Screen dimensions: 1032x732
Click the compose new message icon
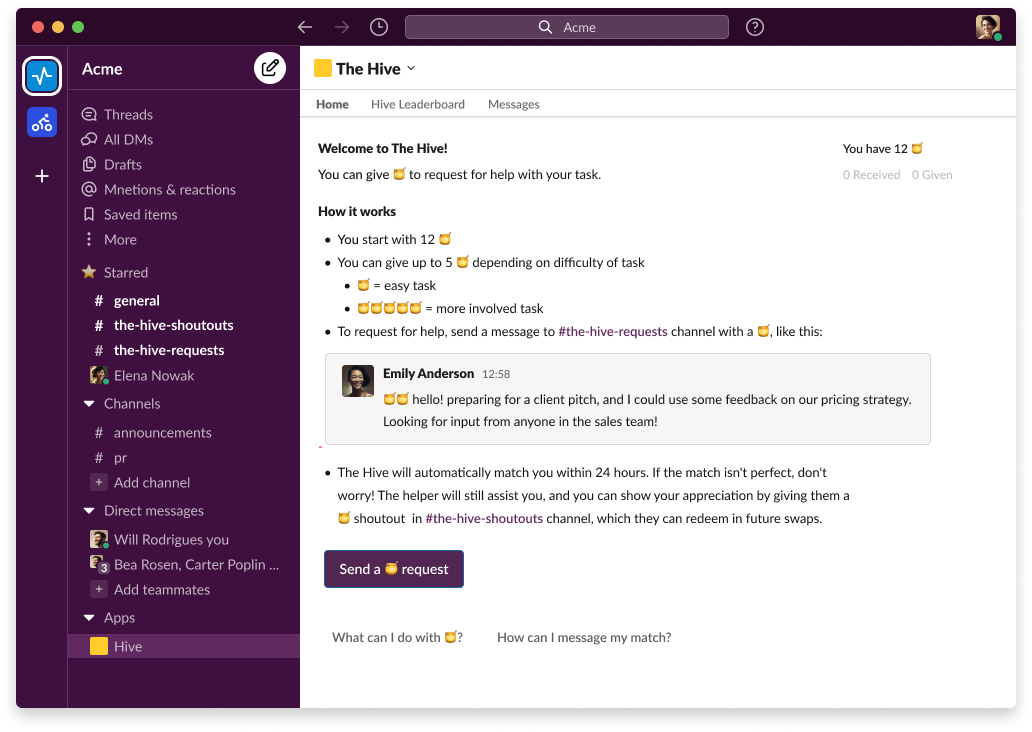point(269,68)
